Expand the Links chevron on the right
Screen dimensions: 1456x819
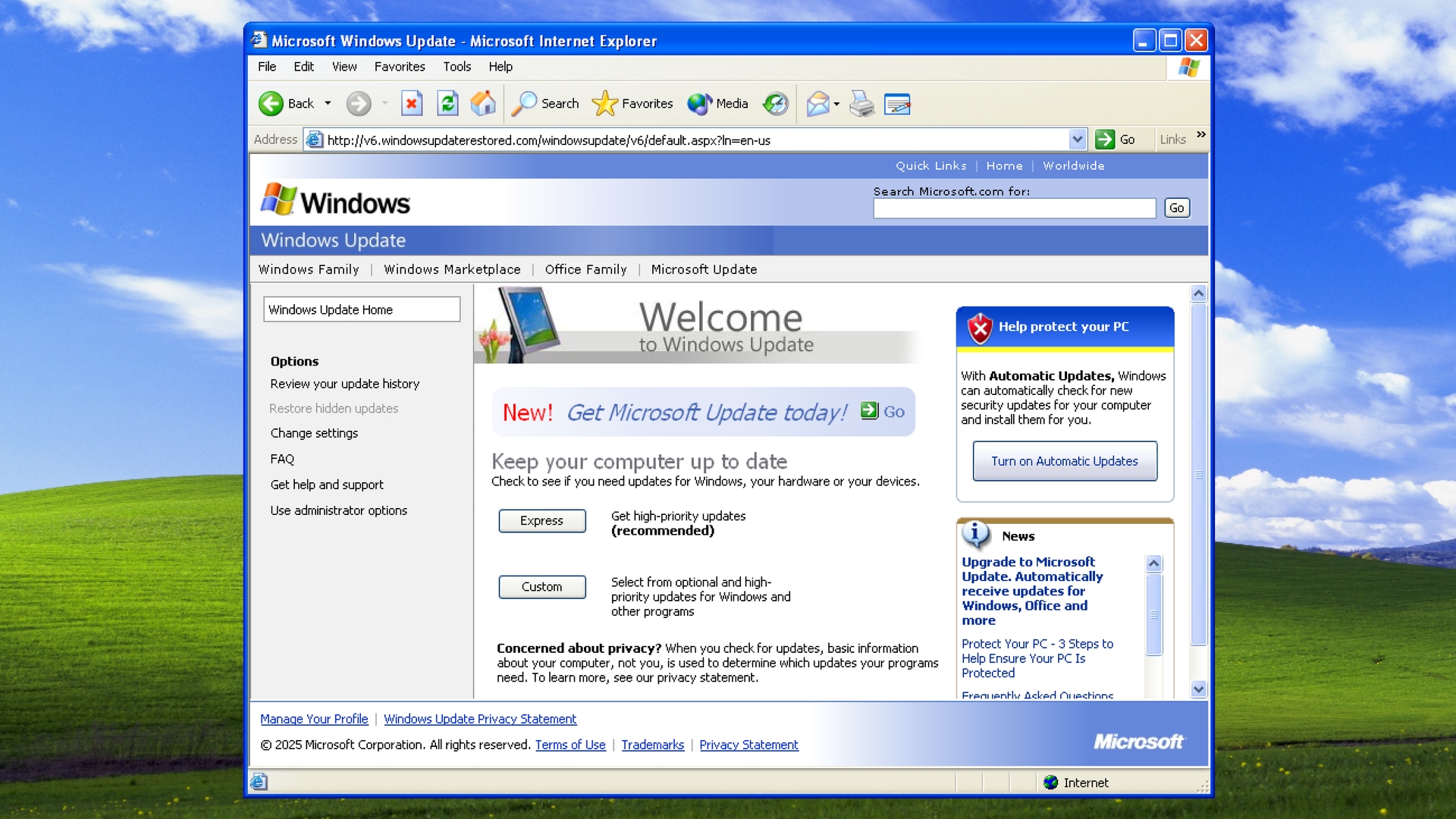point(1201,135)
